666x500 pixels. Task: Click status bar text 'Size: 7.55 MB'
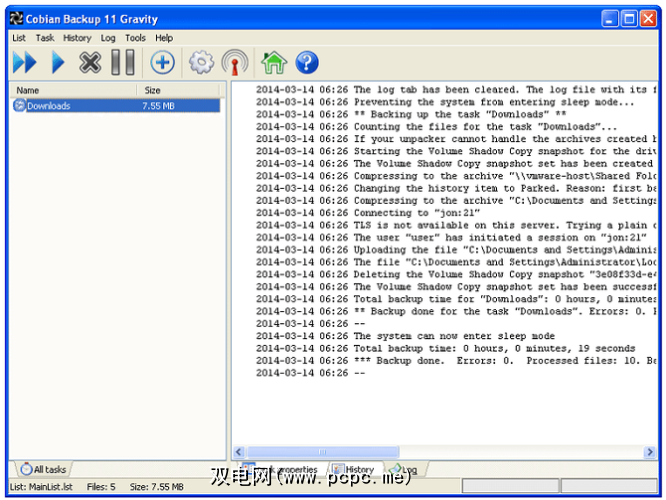157,487
